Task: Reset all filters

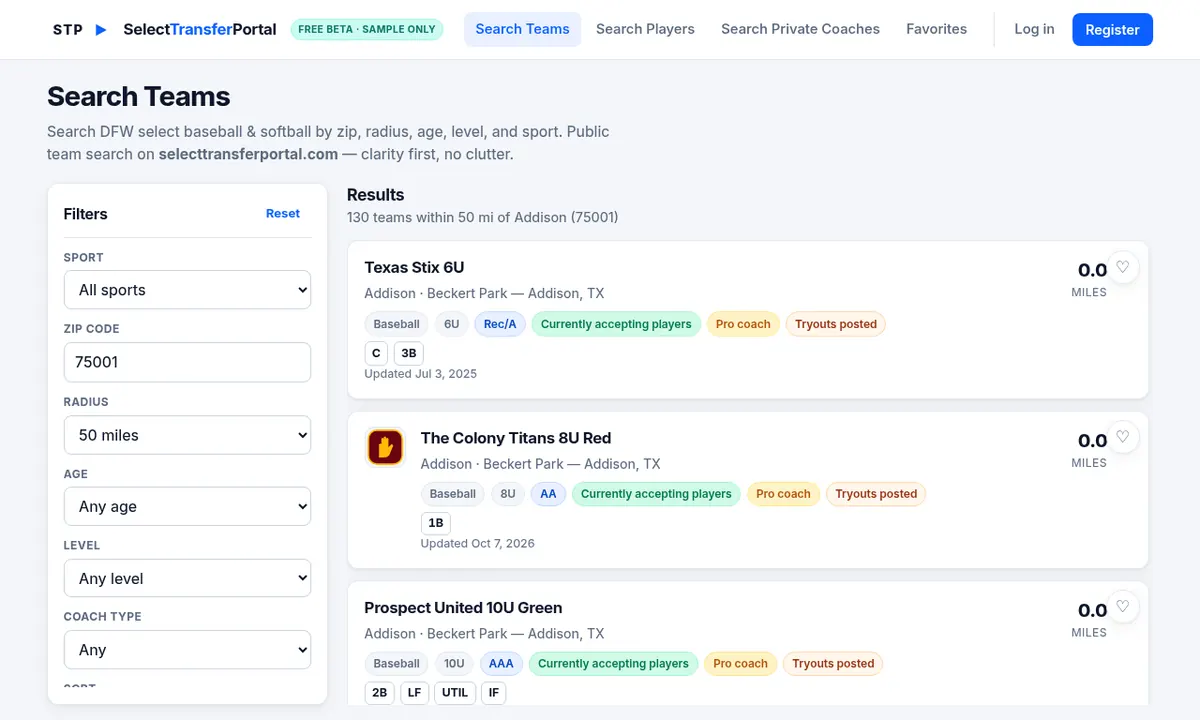Action: pos(283,213)
